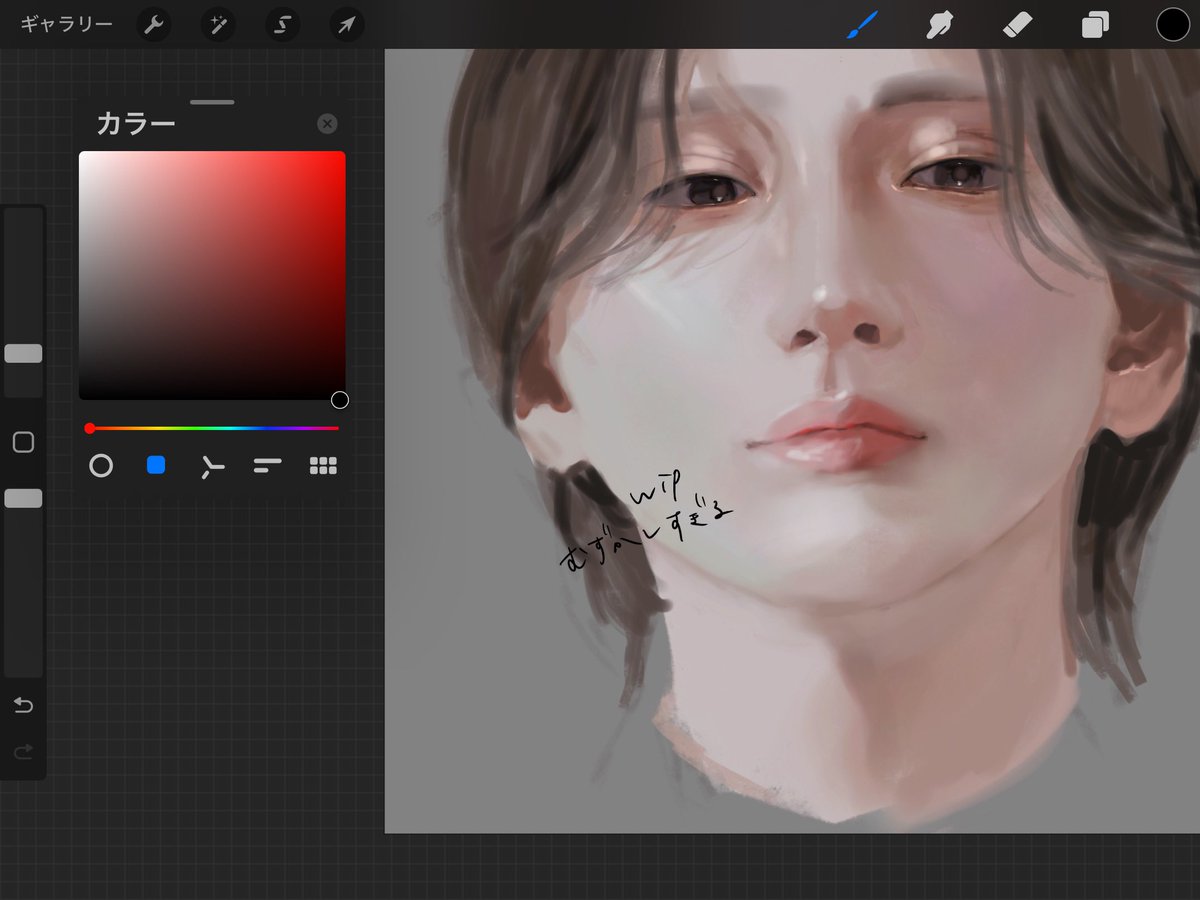1200x900 pixels.
Task: Switch to the Harmony color tab
Action: pyautogui.click(x=211, y=466)
